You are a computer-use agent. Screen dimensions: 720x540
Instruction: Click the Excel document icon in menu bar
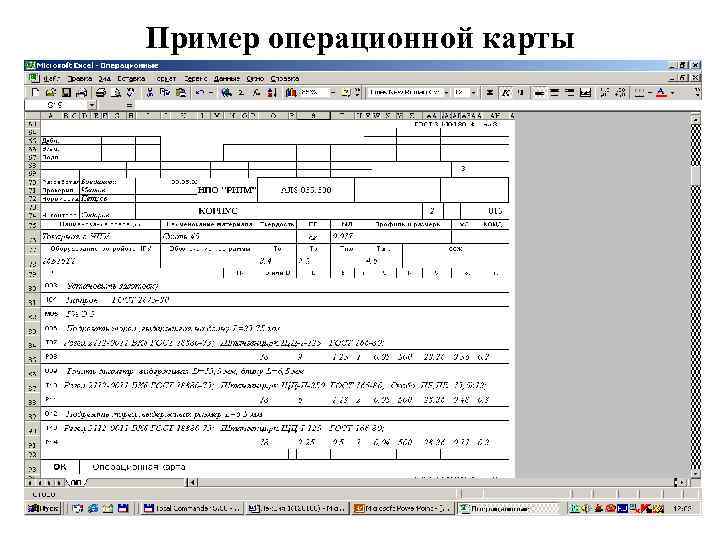coord(32,78)
